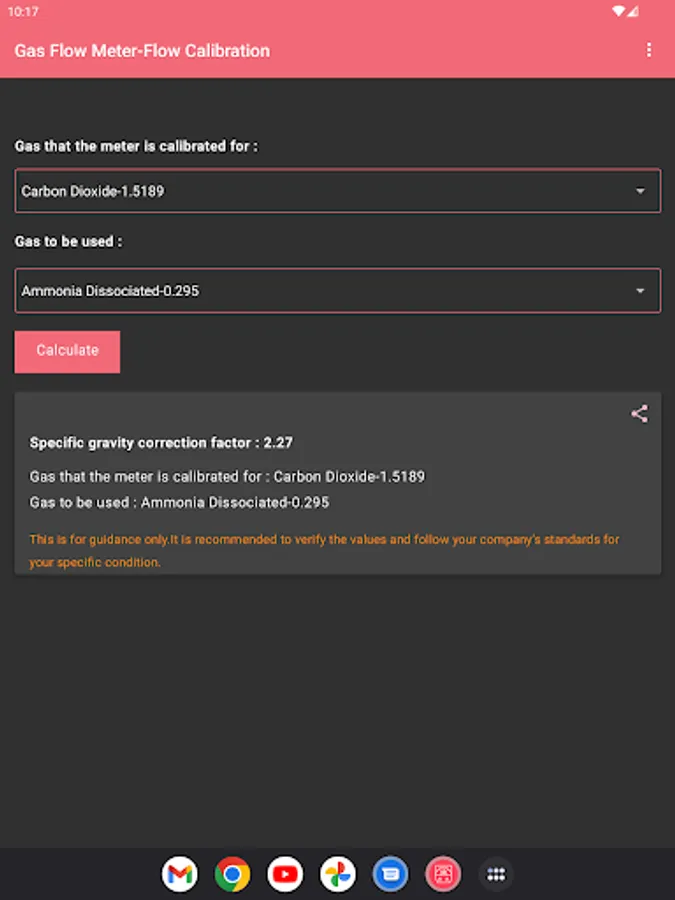This screenshot has width=675, height=900.
Task: Tap the Wi-Fi status icon
Action: (x=618, y=11)
